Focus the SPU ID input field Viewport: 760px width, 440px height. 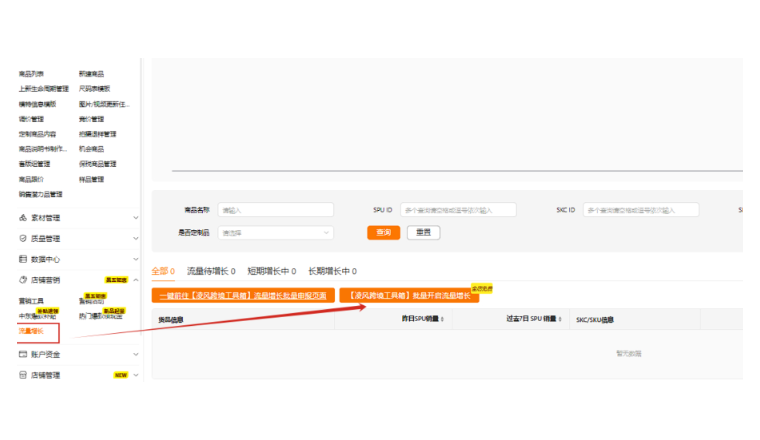pos(458,210)
